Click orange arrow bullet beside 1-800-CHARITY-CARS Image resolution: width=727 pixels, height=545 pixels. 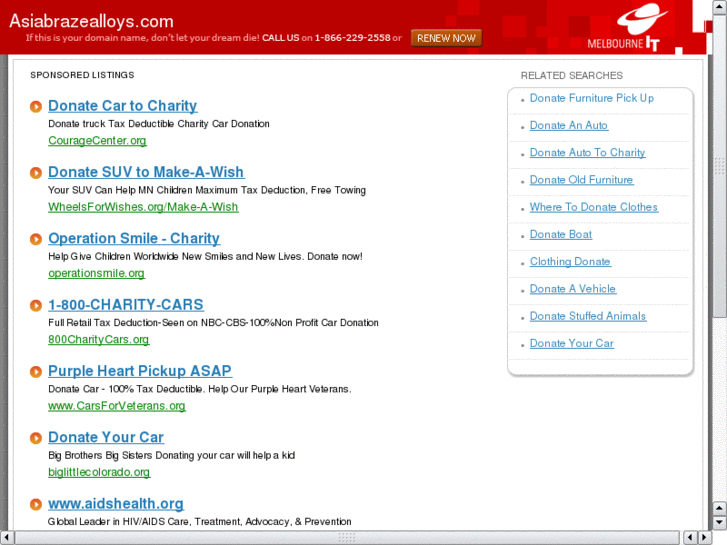coord(36,306)
